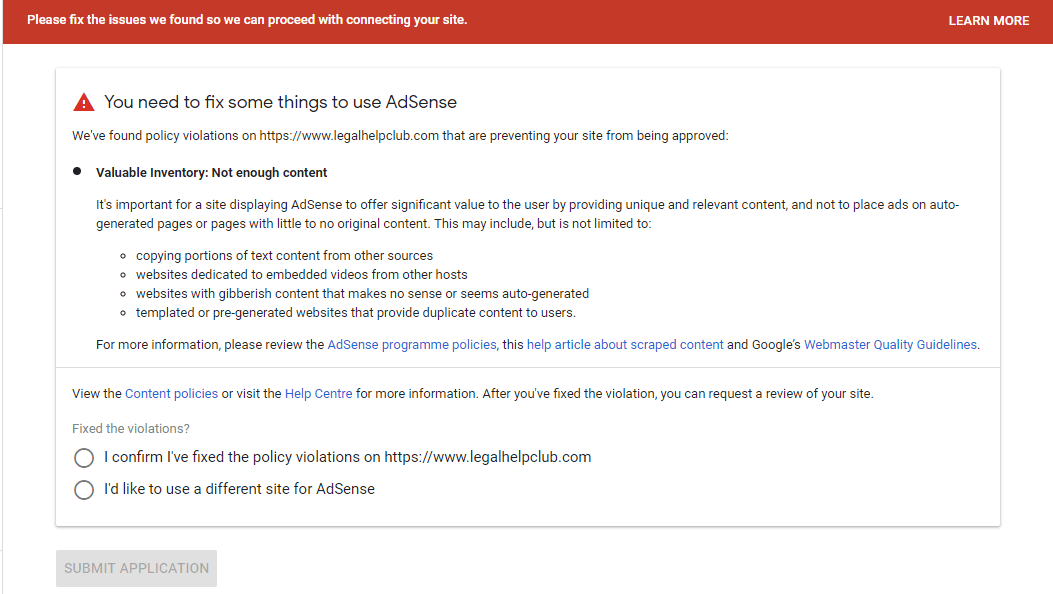This screenshot has height=594, width=1053.
Task: Open help article about scraped content
Action: coord(625,344)
